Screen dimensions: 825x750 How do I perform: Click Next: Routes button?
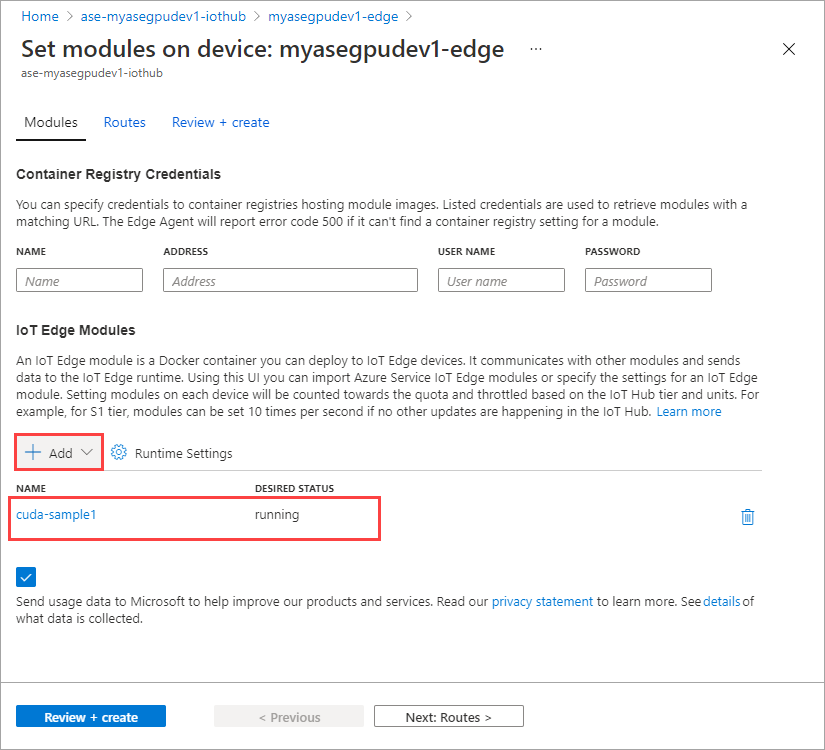coord(449,716)
